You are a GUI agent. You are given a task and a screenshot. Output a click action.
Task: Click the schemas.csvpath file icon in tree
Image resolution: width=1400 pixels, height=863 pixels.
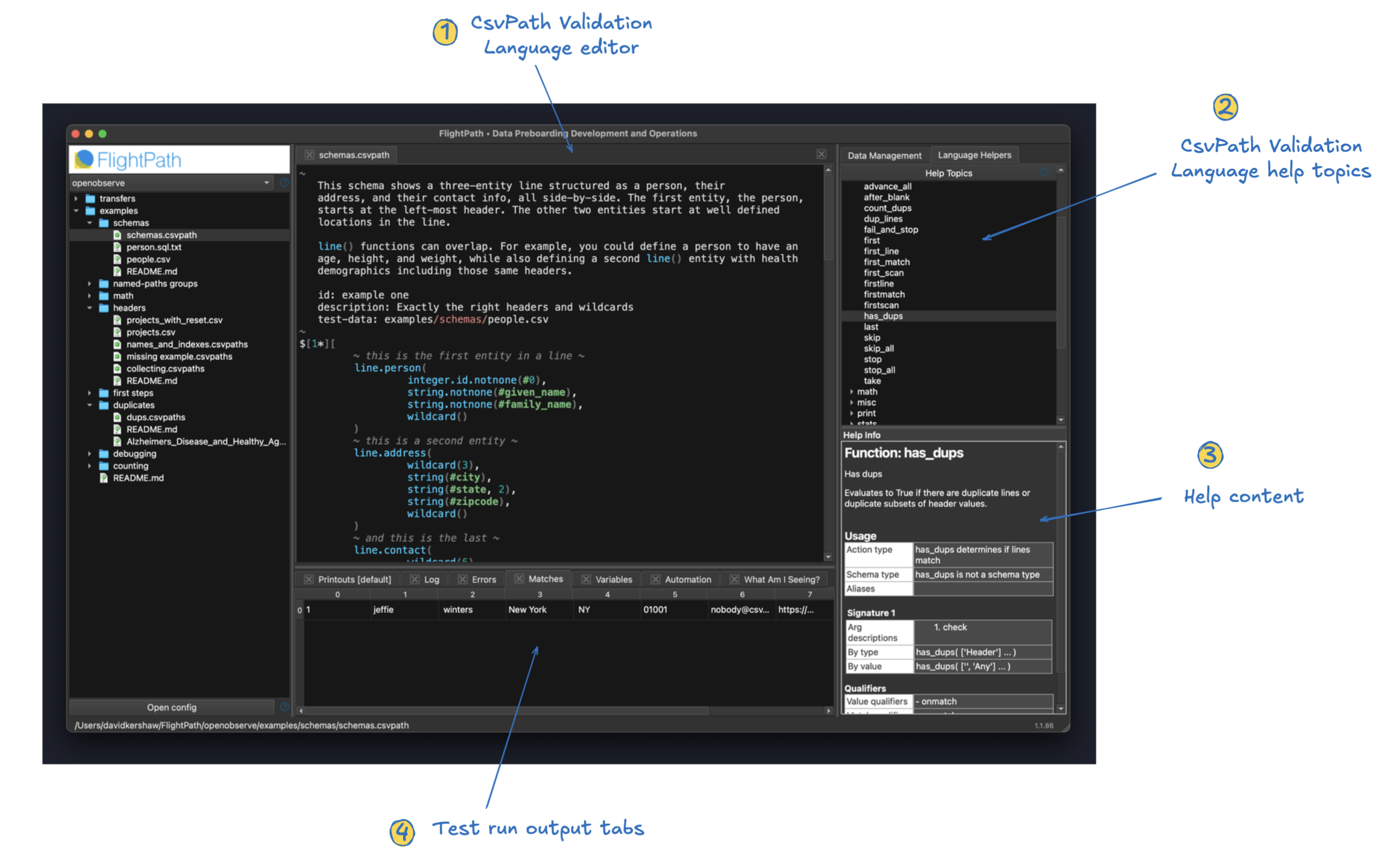click(x=117, y=235)
